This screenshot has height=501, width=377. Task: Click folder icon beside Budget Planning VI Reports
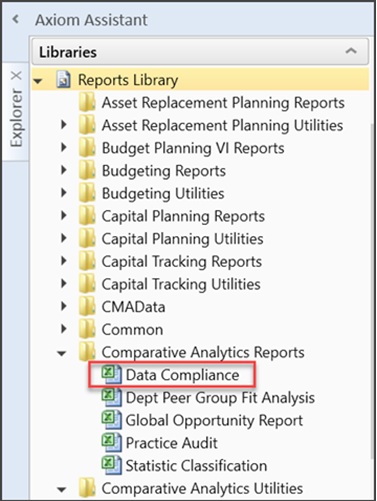tap(87, 148)
